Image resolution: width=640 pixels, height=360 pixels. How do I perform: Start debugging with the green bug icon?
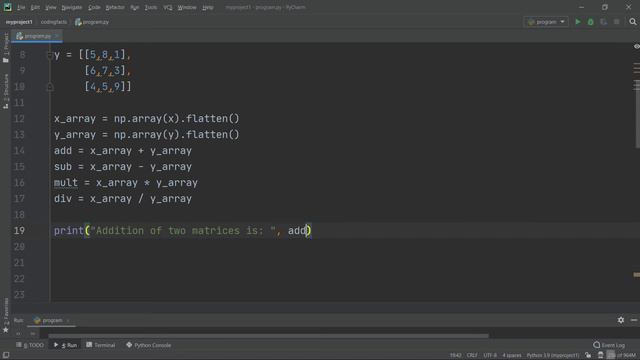coord(591,22)
